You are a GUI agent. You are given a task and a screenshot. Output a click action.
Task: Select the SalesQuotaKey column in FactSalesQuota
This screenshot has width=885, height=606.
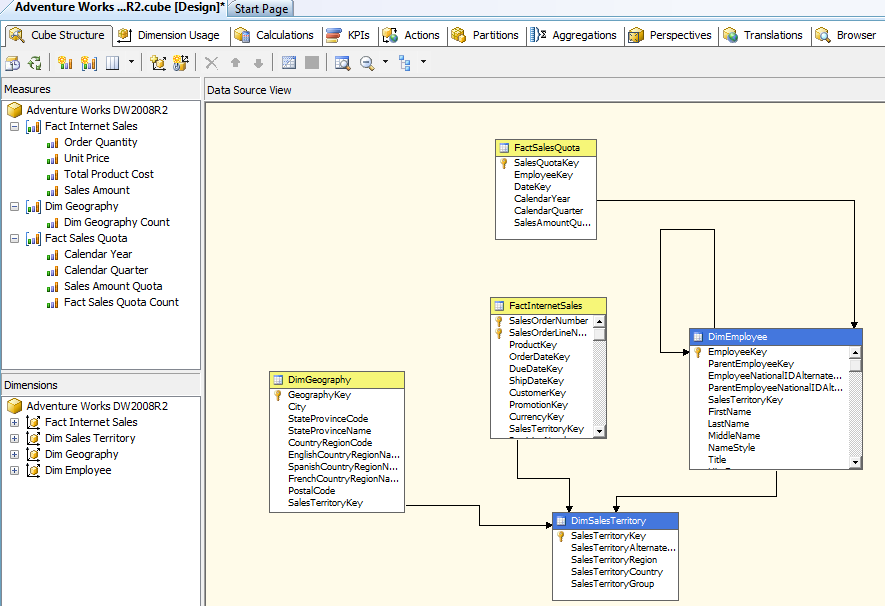[x=546, y=163]
